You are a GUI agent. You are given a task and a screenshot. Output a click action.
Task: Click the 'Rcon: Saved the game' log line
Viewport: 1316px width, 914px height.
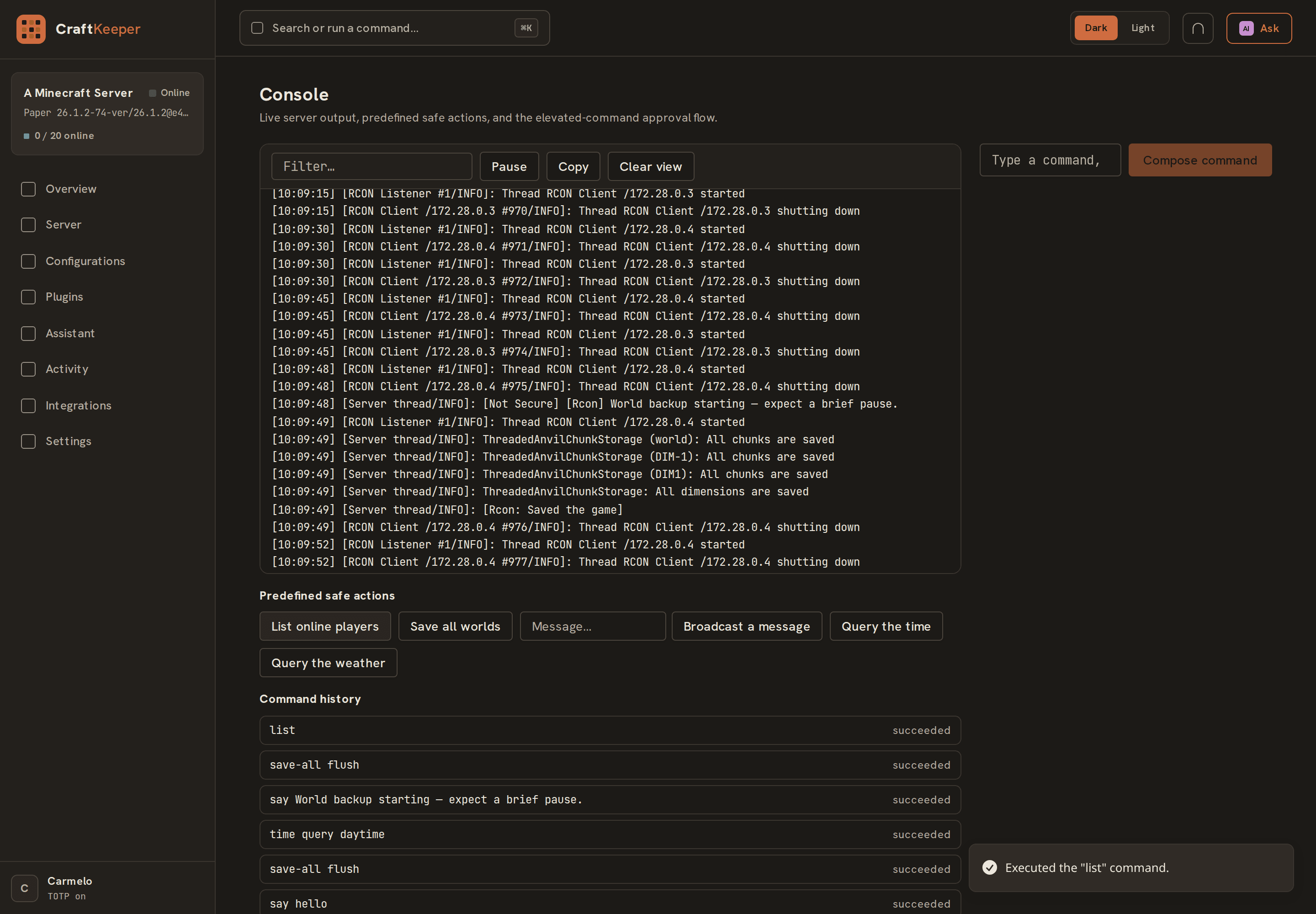pos(447,510)
